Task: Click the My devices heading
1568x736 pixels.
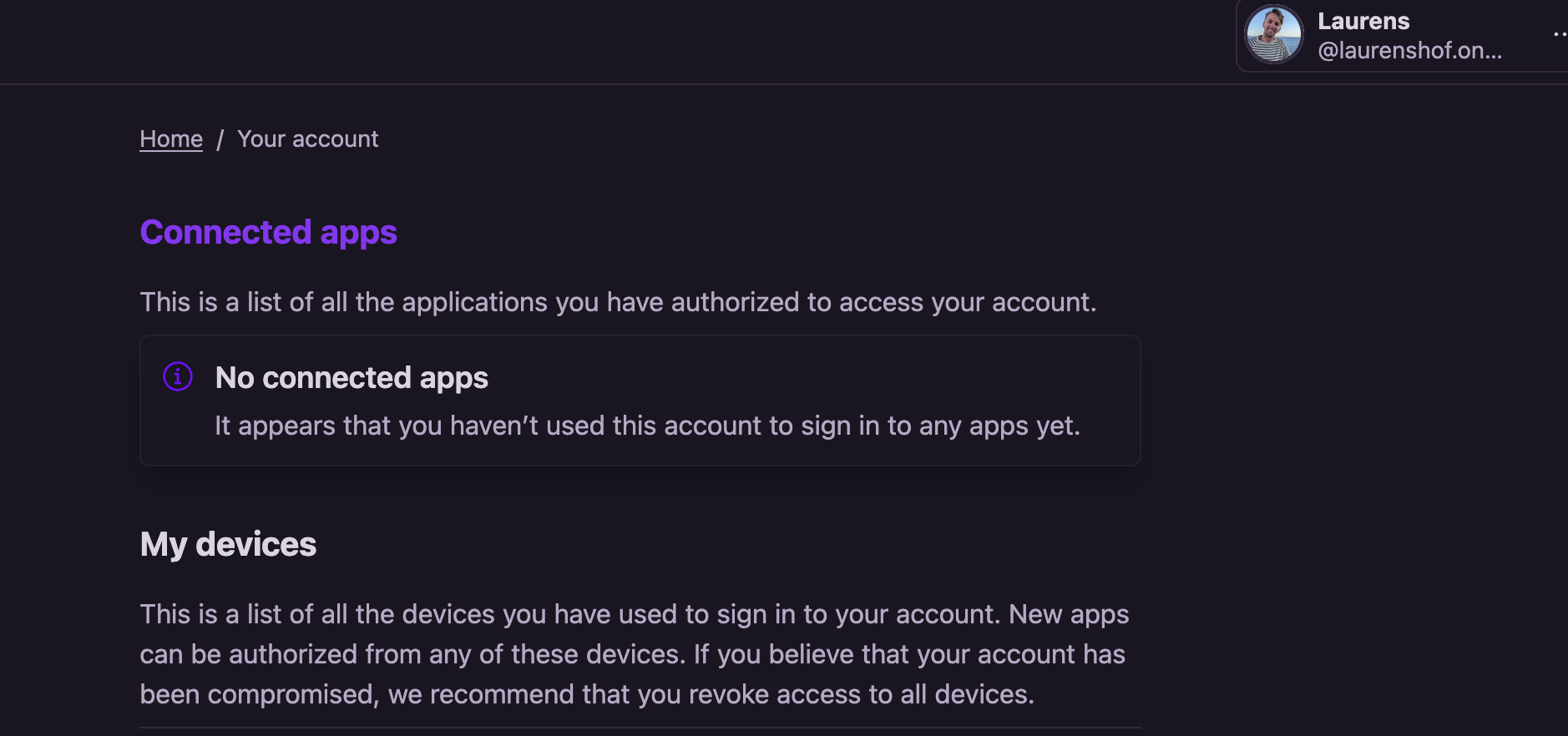Action: pyautogui.click(x=228, y=544)
